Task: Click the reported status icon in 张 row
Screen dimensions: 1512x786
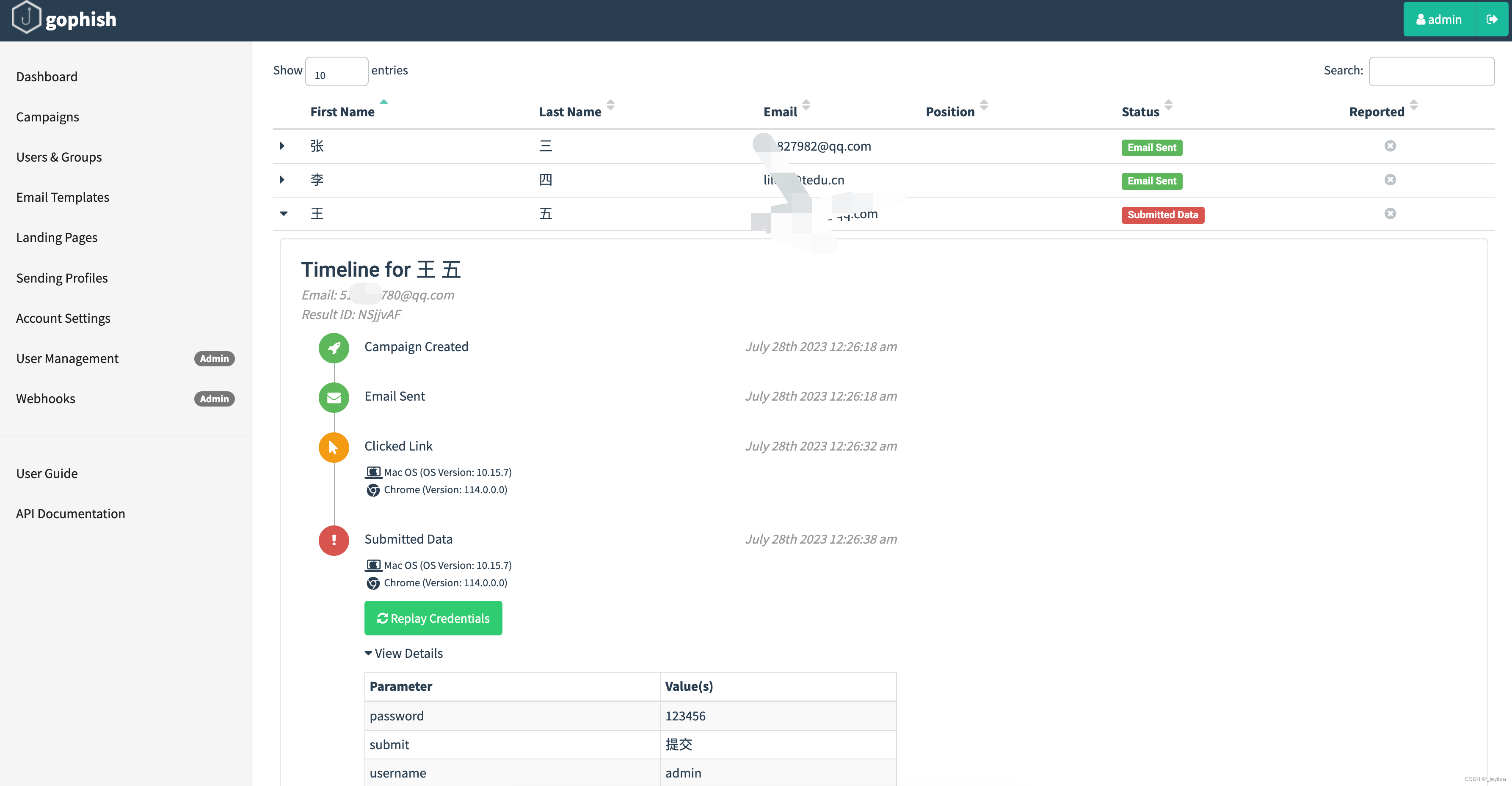Action: point(1390,146)
